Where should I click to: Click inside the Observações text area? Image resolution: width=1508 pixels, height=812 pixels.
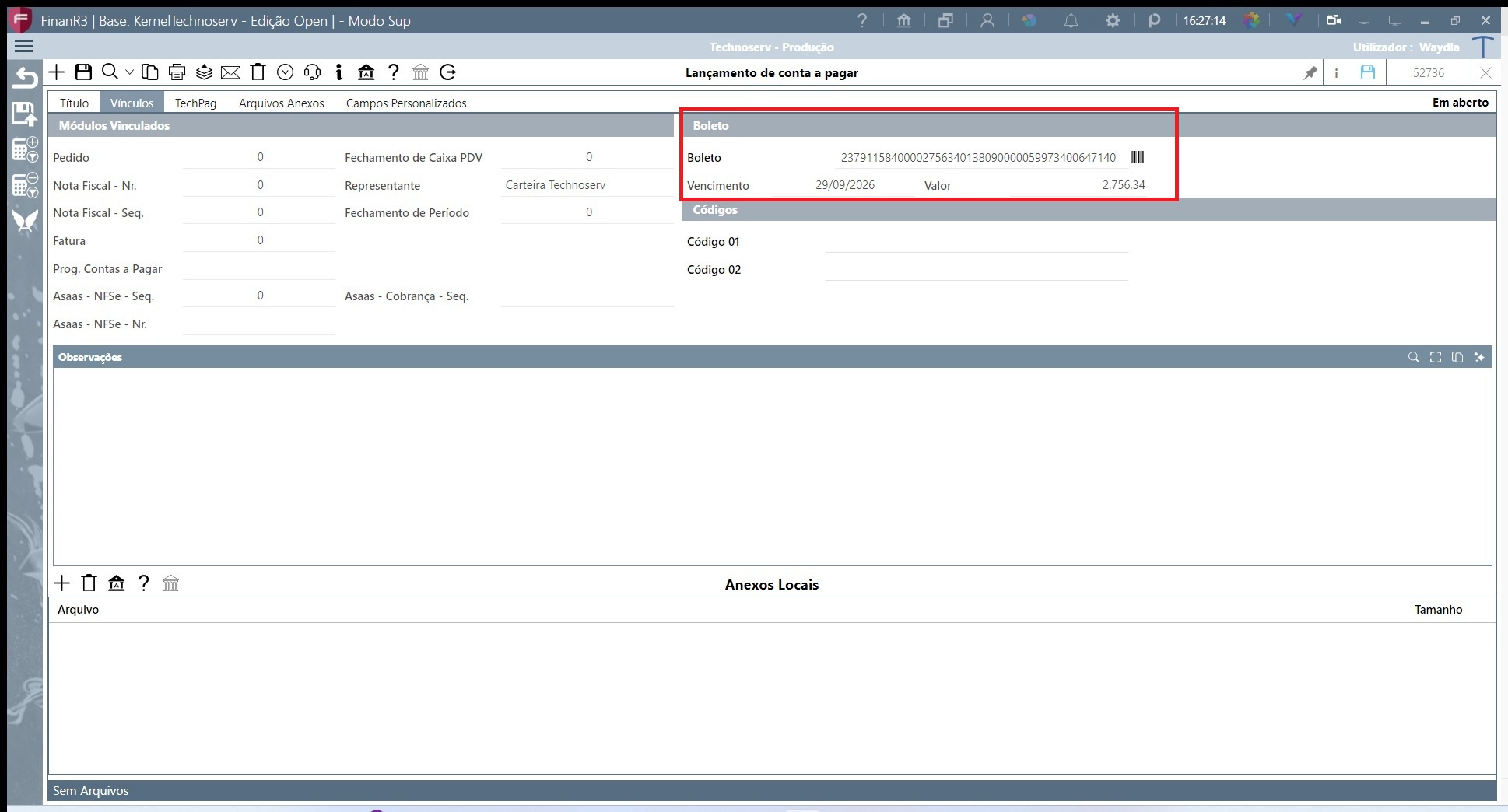pos(772,467)
